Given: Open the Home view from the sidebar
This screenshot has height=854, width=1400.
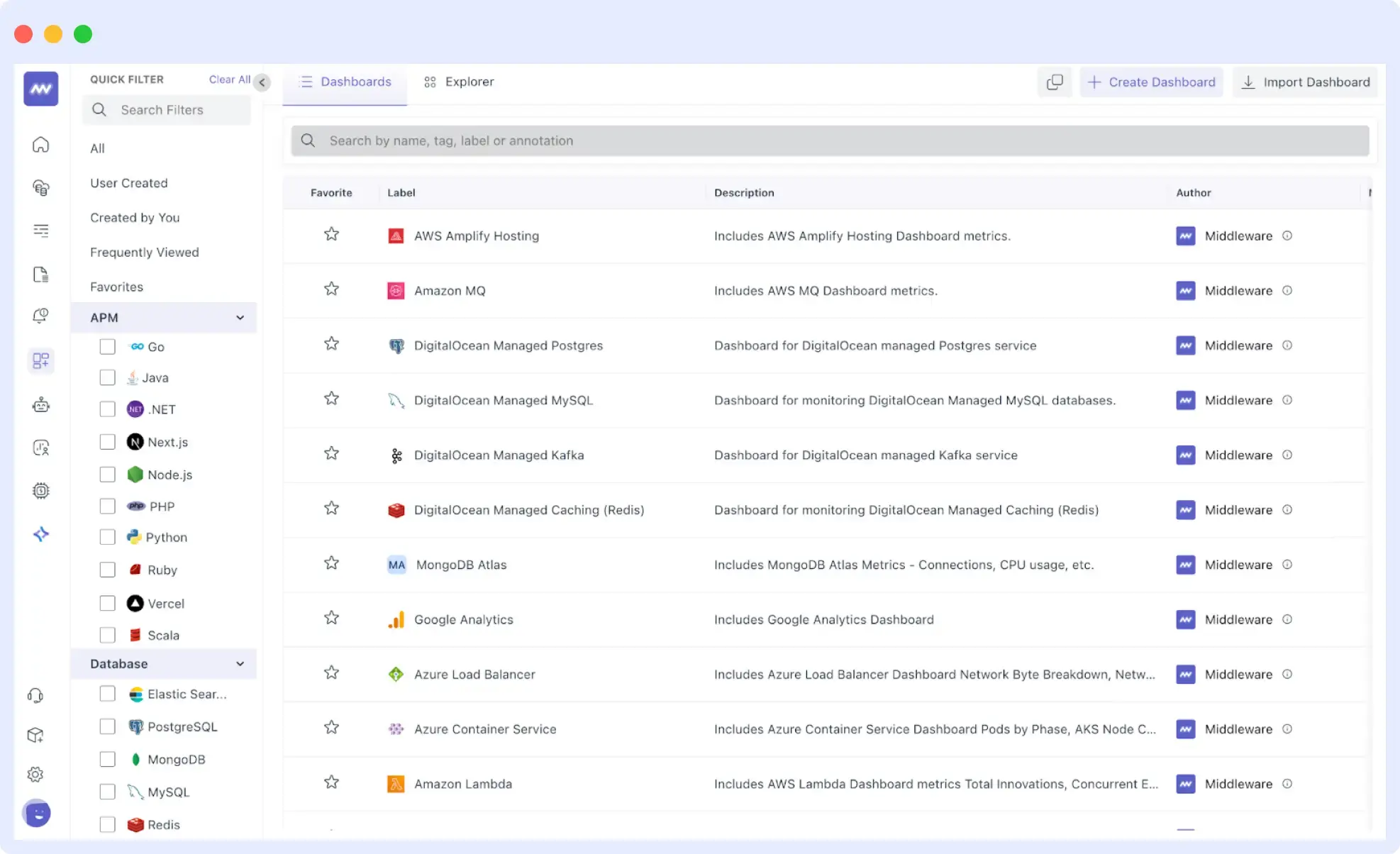Looking at the screenshot, I should point(40,144).
